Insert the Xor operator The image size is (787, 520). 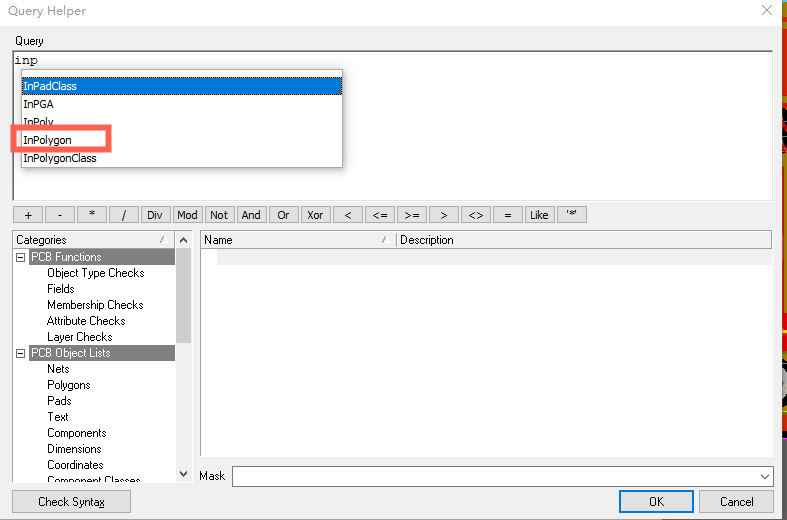(x=316, y=215)
